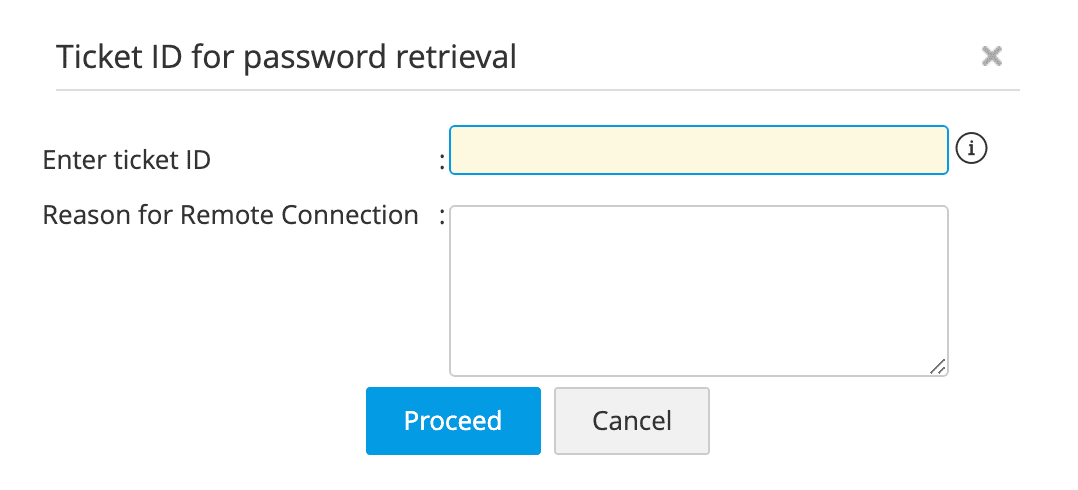
Task: Click inside the Reason for Remote Connection textarea
Action: (698, 290)
